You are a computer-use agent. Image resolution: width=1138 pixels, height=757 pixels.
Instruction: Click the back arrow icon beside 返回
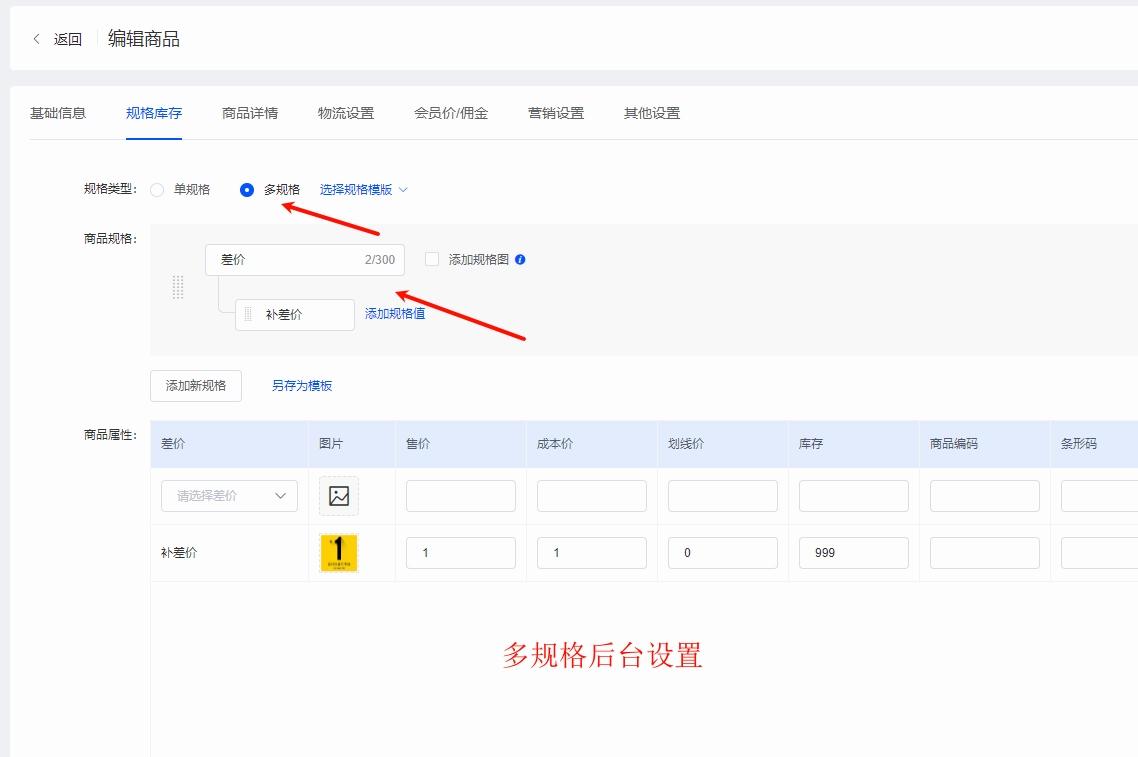[37, 39]
